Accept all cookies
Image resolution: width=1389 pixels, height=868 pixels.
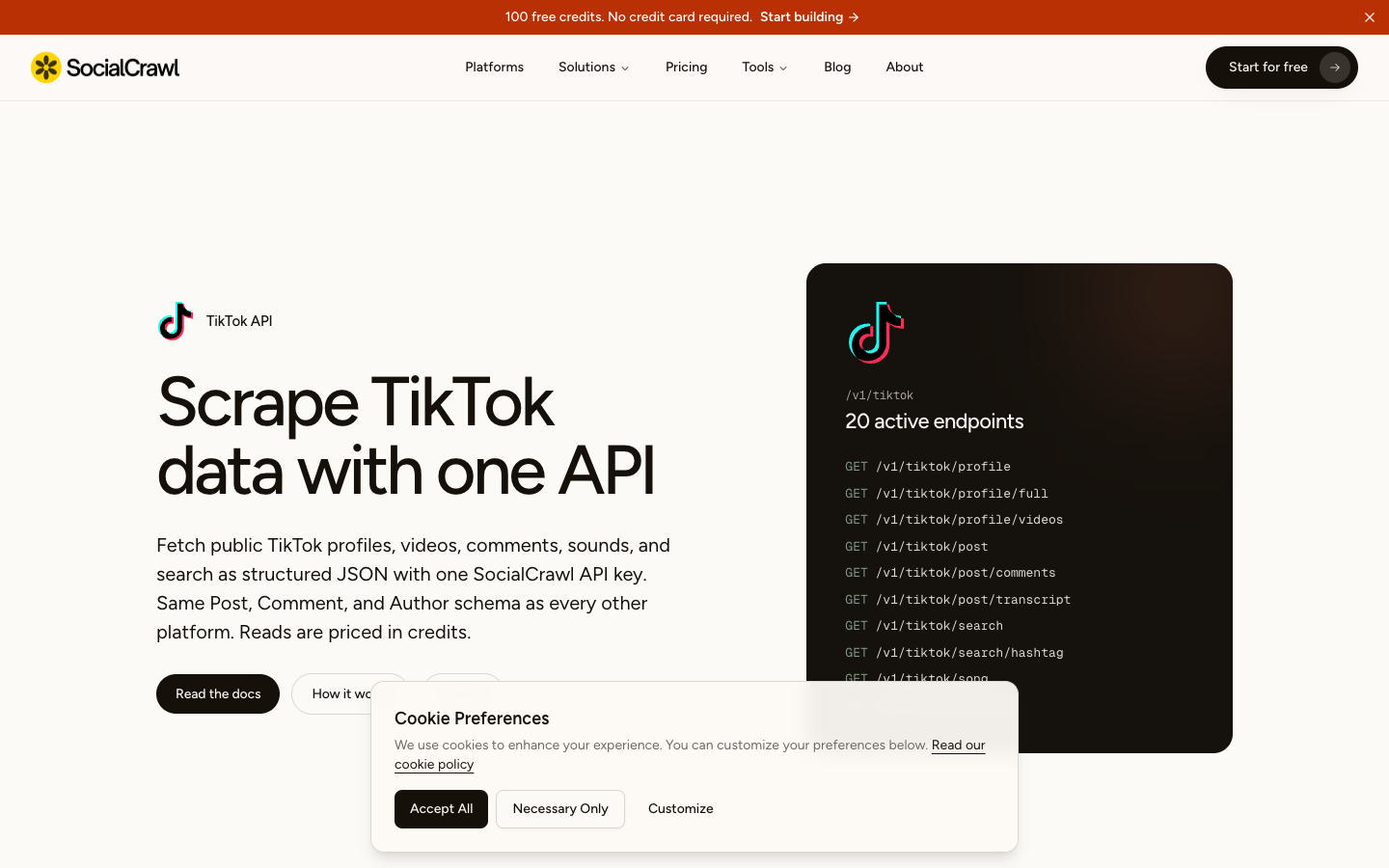441,809
